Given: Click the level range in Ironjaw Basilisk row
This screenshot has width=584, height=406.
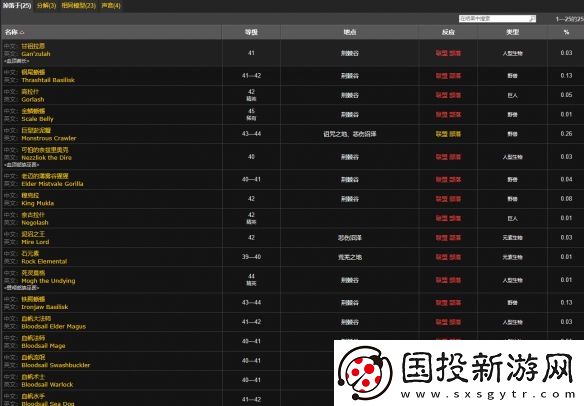Looking at the screenshot, I should [251, 302].
